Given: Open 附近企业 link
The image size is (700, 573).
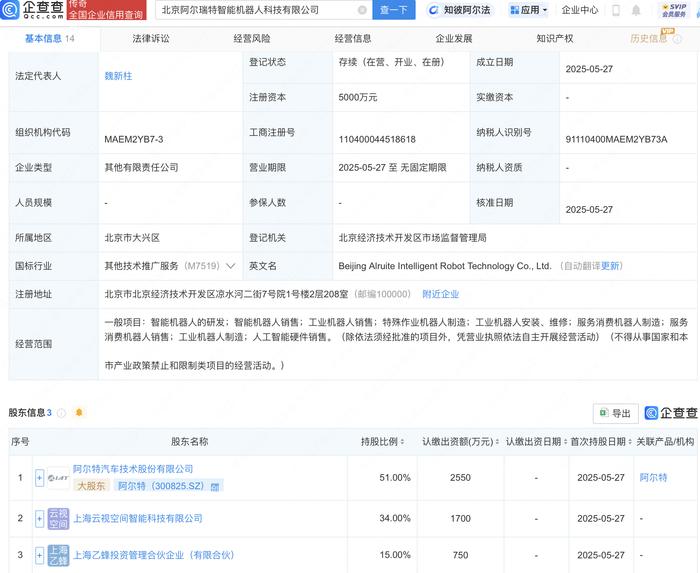Looking at the screenshot, I should click(441, 294).
